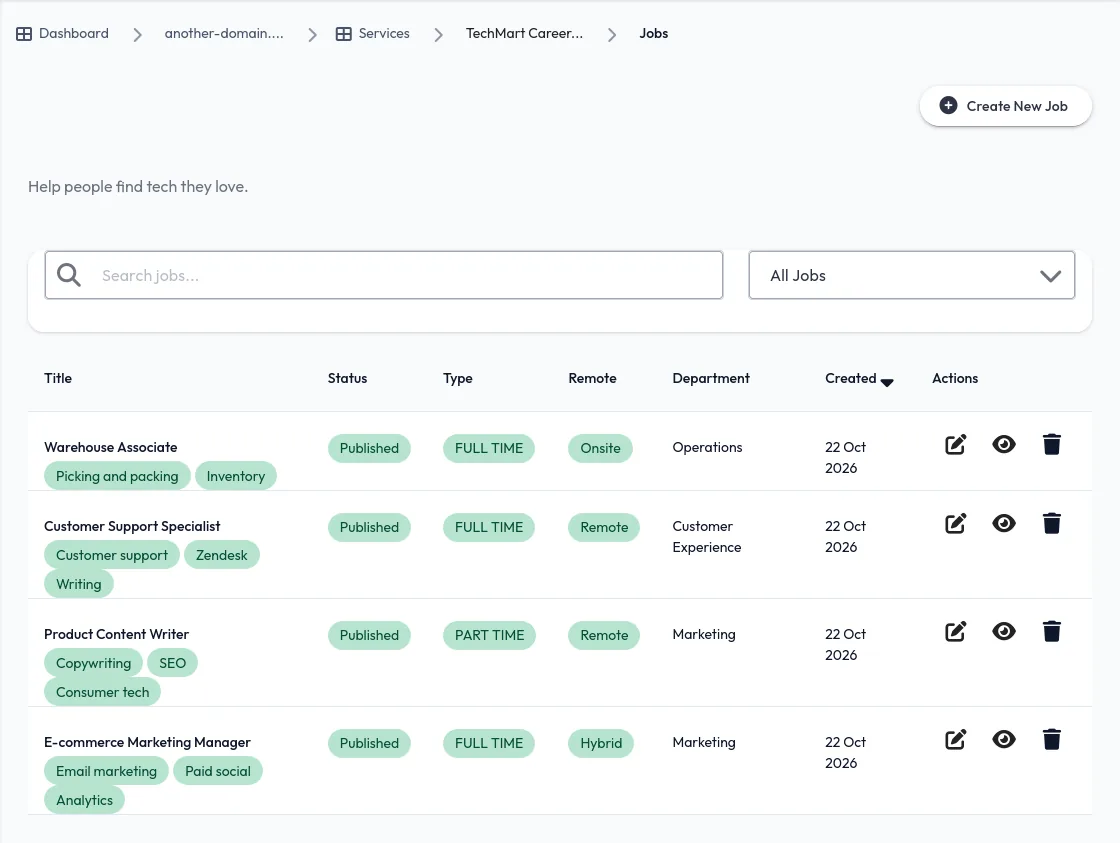Delete the Warehouse Associate job
Viewport: 1120px width, 843px height.
1051,445
